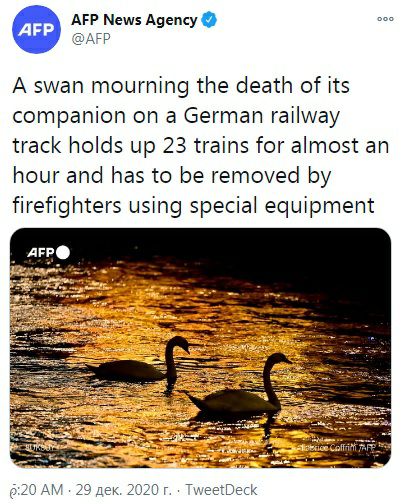Click the AFP watermark logo in the photo
Screen dimensions: 405x504
(x=40, y=253)
